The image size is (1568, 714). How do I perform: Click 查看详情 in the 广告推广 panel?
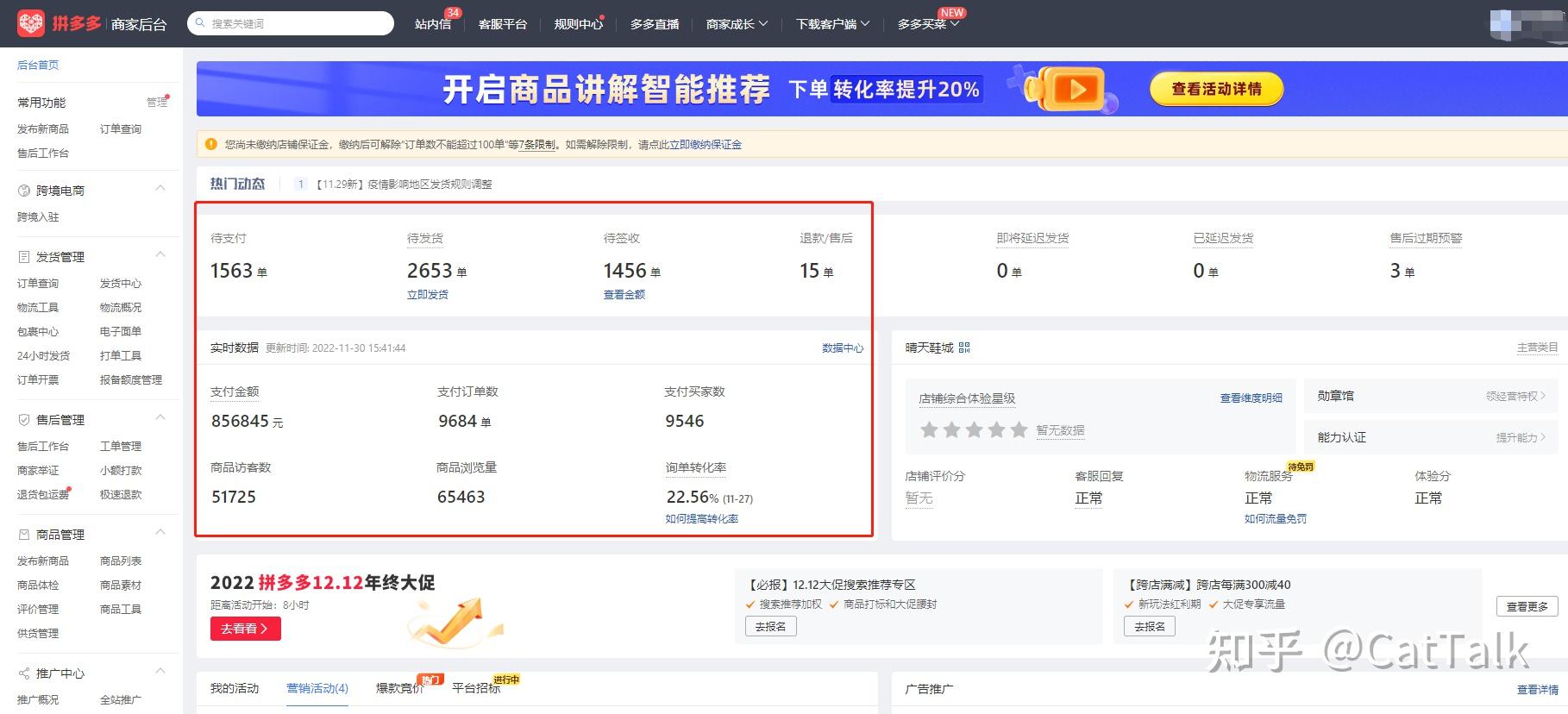(1538, 690)
